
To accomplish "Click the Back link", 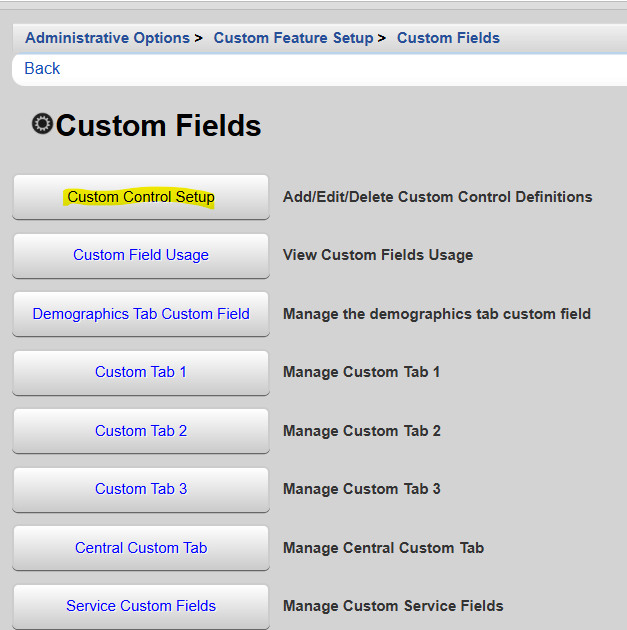I will pyautogui.click(x=42, y=68).
